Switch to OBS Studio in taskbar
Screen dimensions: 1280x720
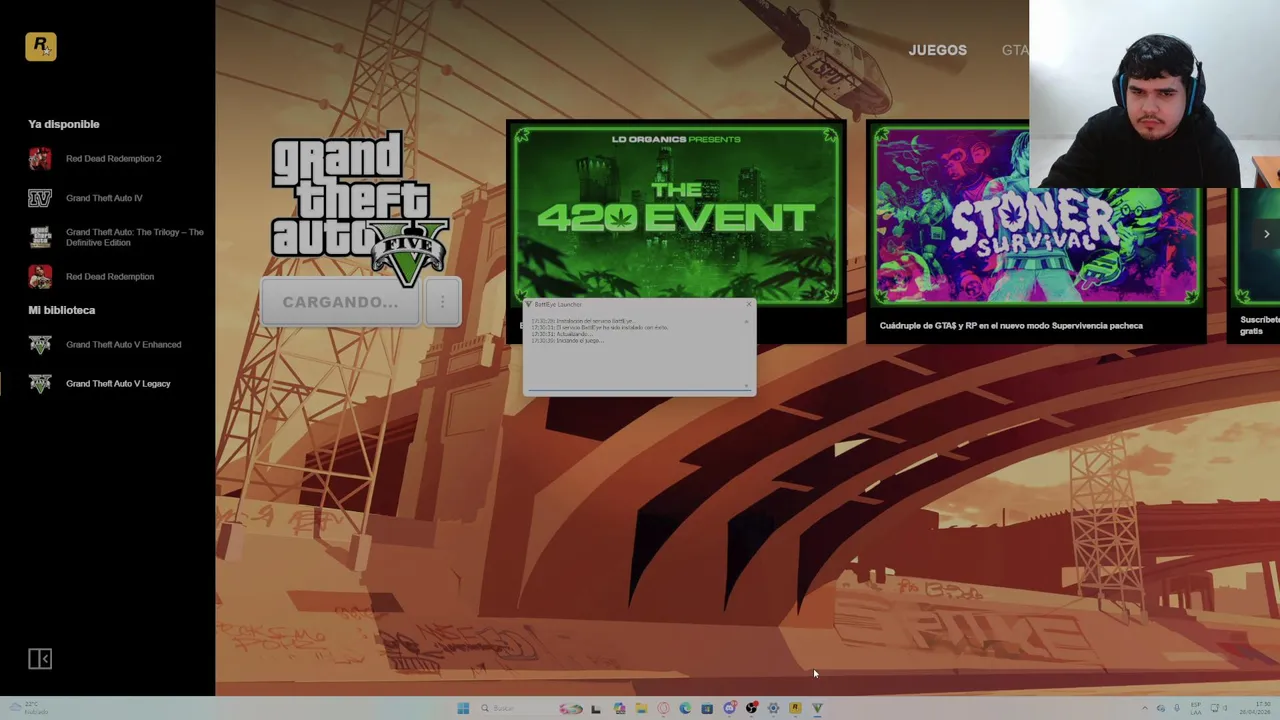pos(752,708)
